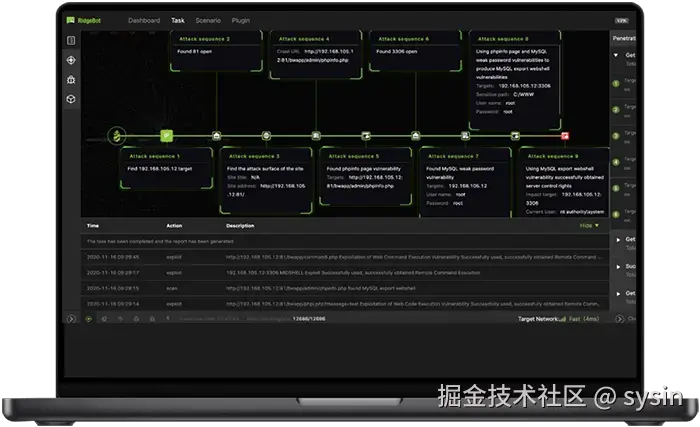Expand the collapsed Get section directly below Suc

coord(618,294)
